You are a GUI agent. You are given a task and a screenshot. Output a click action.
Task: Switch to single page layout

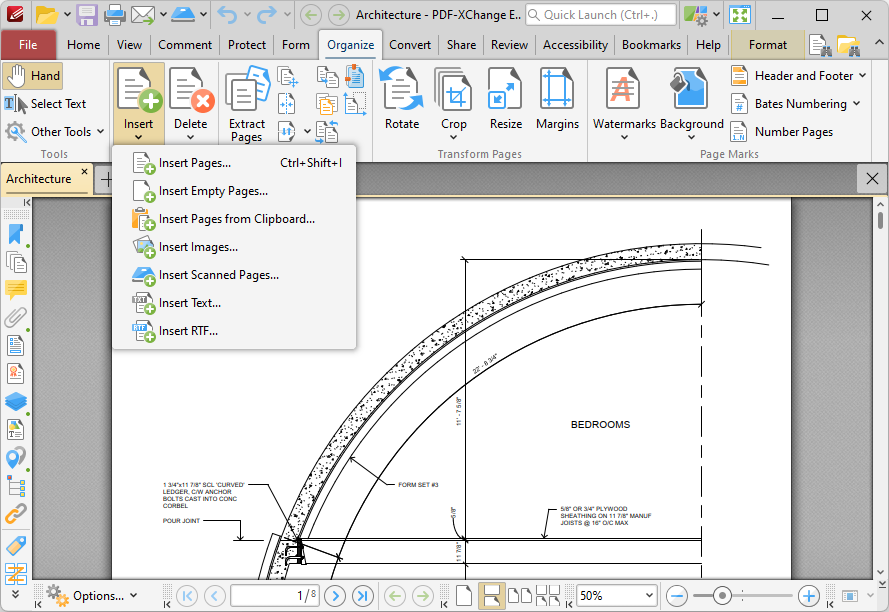(x=464, y=596)
